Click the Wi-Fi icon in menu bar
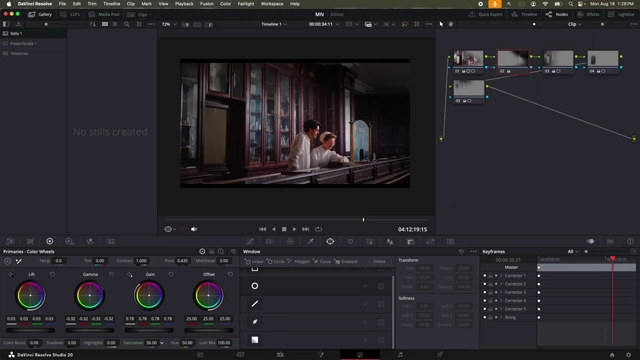Screen dimensions: 640x360 click(x=545, y=4)
